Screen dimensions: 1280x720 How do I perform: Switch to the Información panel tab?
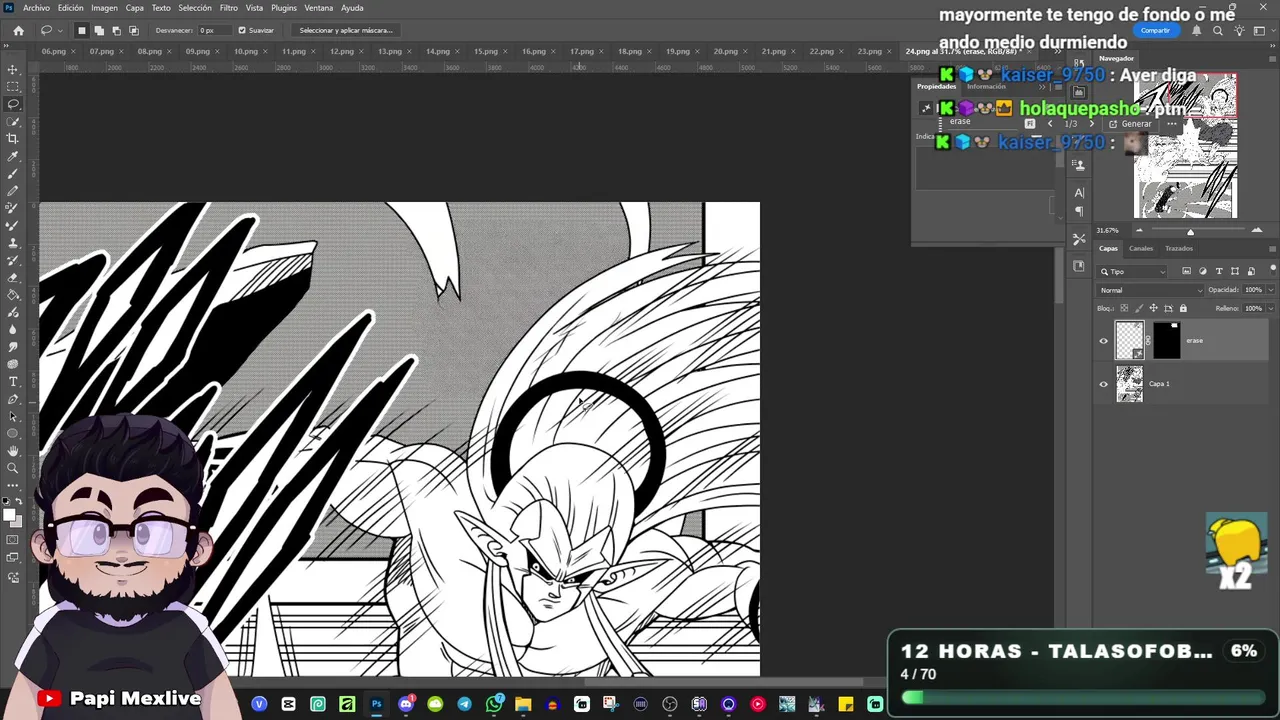986,86
